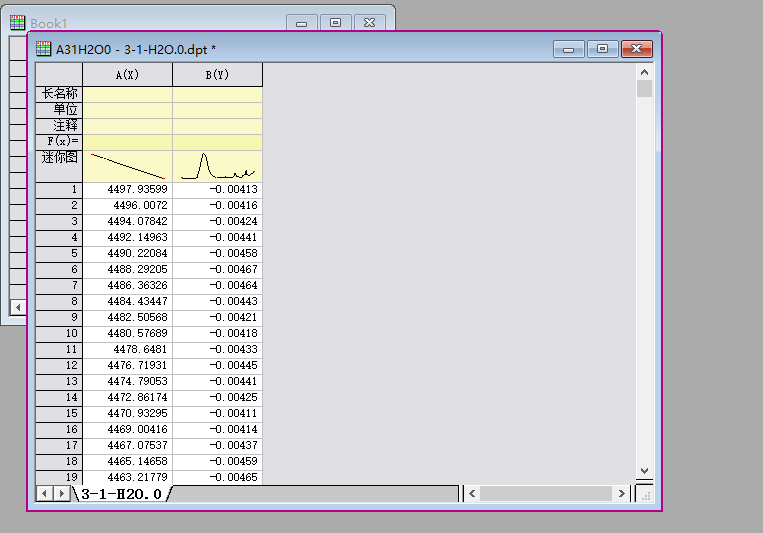Image resolution: width=763 pixels, height=533 pixels.
Task: Click the sparkline thumbnail in column A(X)
Action: click(127, 166)
